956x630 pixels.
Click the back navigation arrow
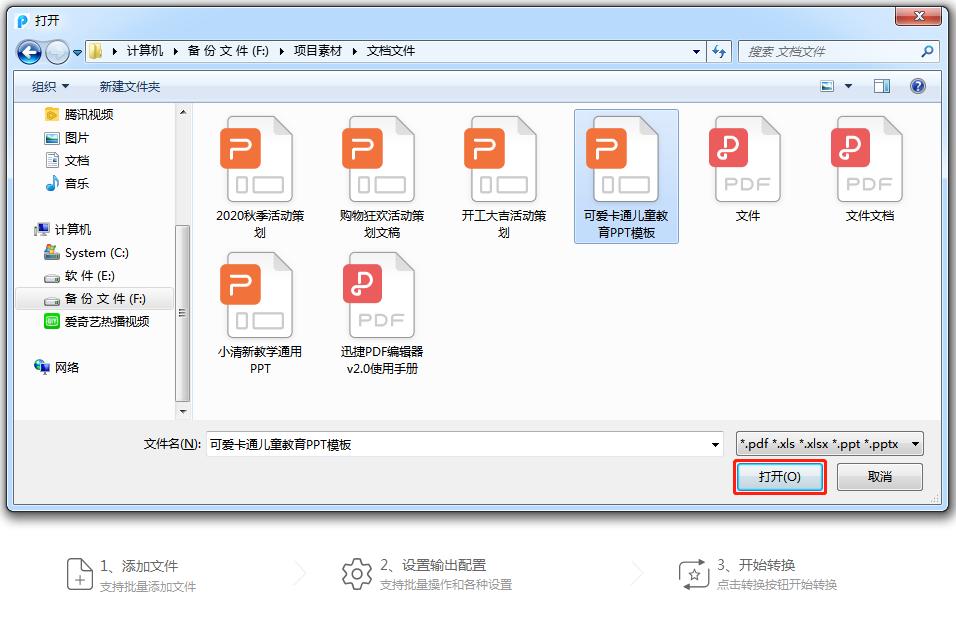pos(27,51)
